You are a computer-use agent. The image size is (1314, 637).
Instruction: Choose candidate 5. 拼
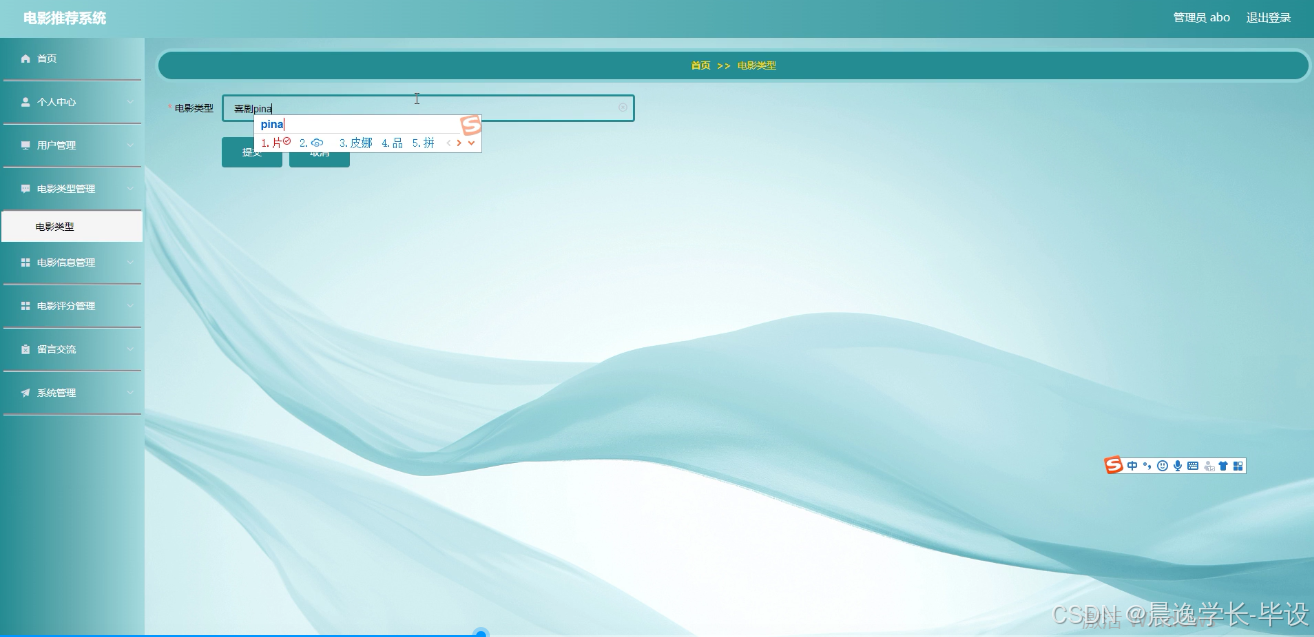[423, 143]
